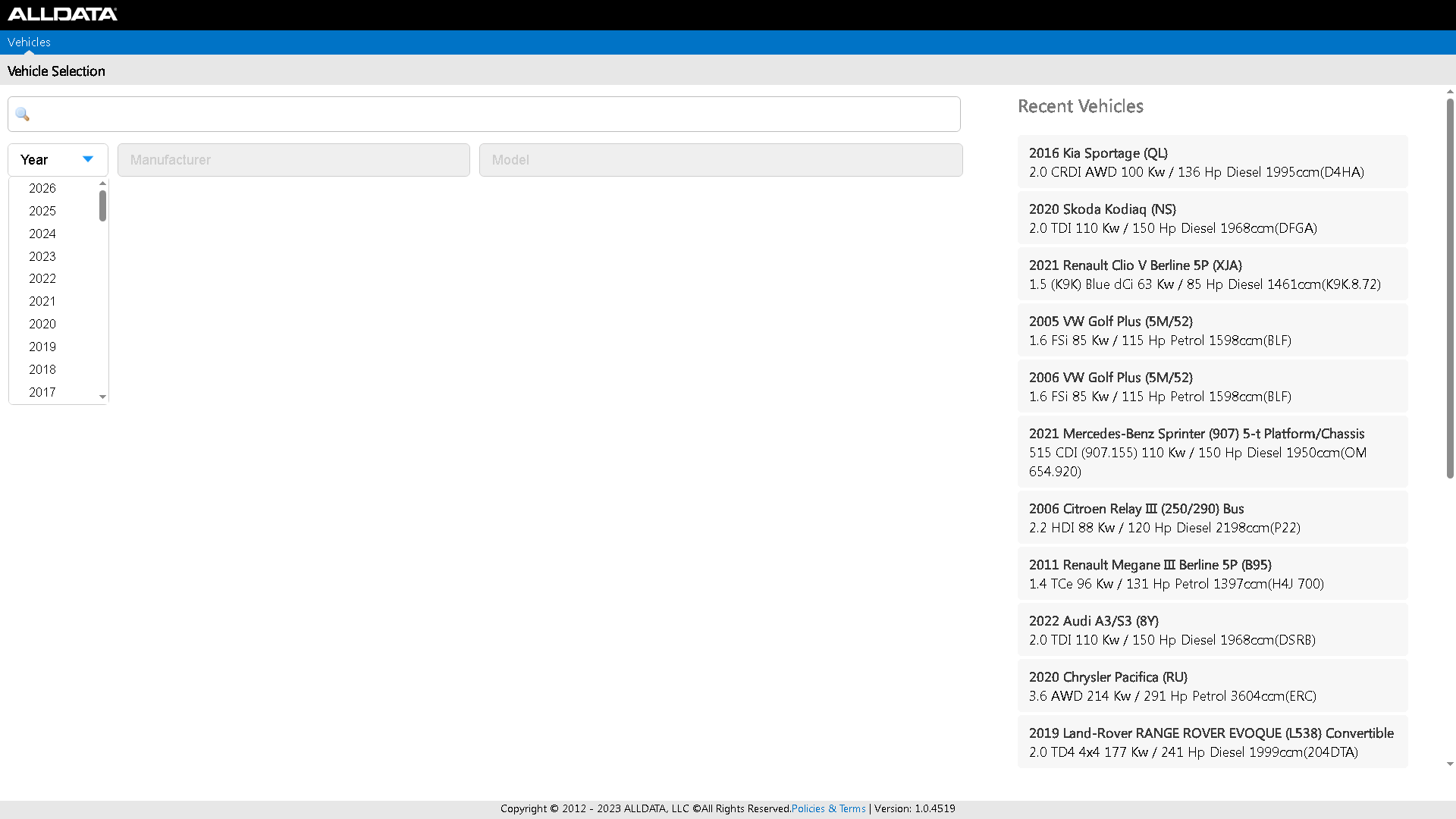Choose year 2017 in the year list
The width and height of the screenshot is (1456, 819).
(42, 392)
